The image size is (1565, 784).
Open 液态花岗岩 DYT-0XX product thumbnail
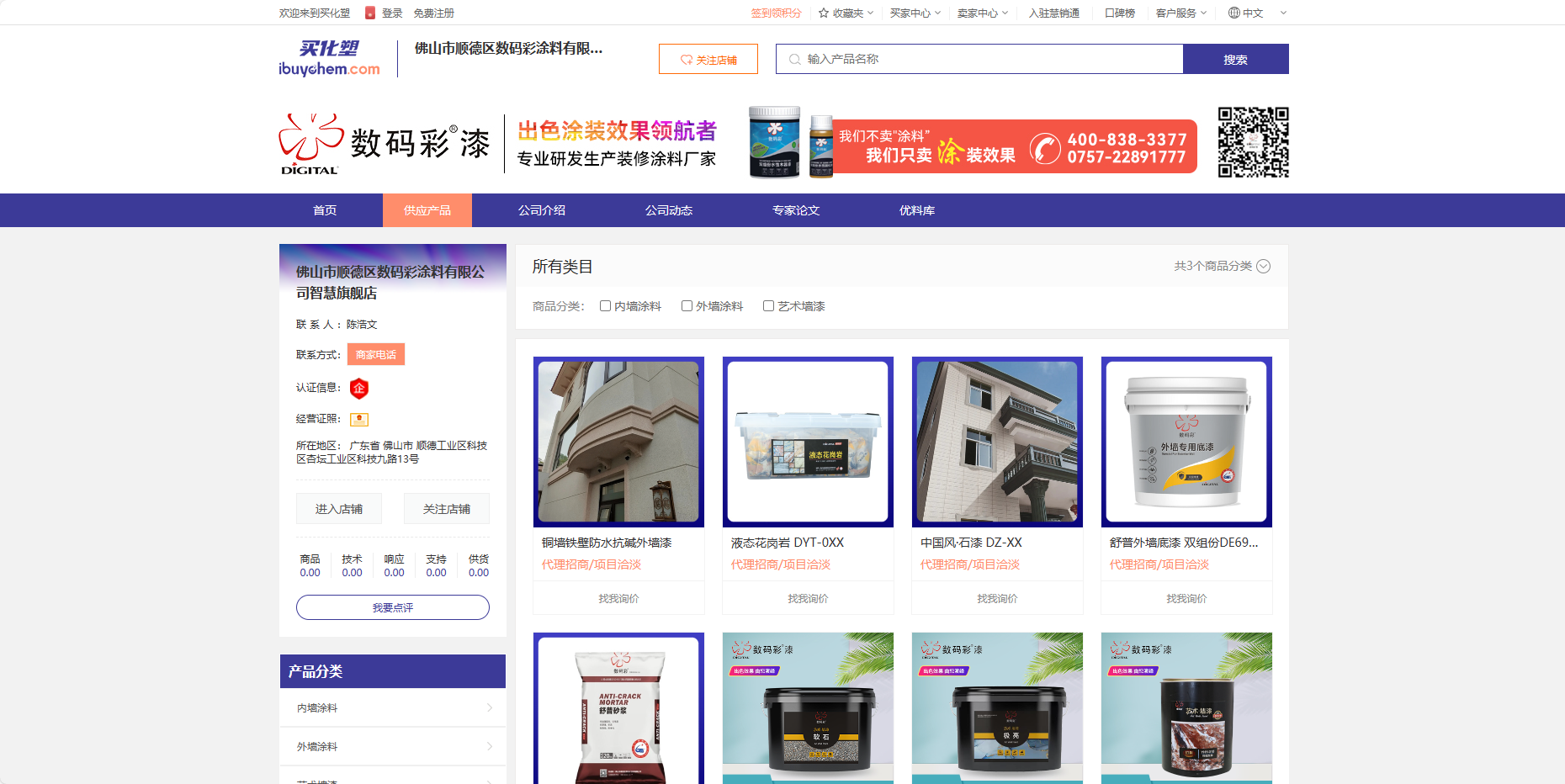pyautogui.click(x=808, y=442)
